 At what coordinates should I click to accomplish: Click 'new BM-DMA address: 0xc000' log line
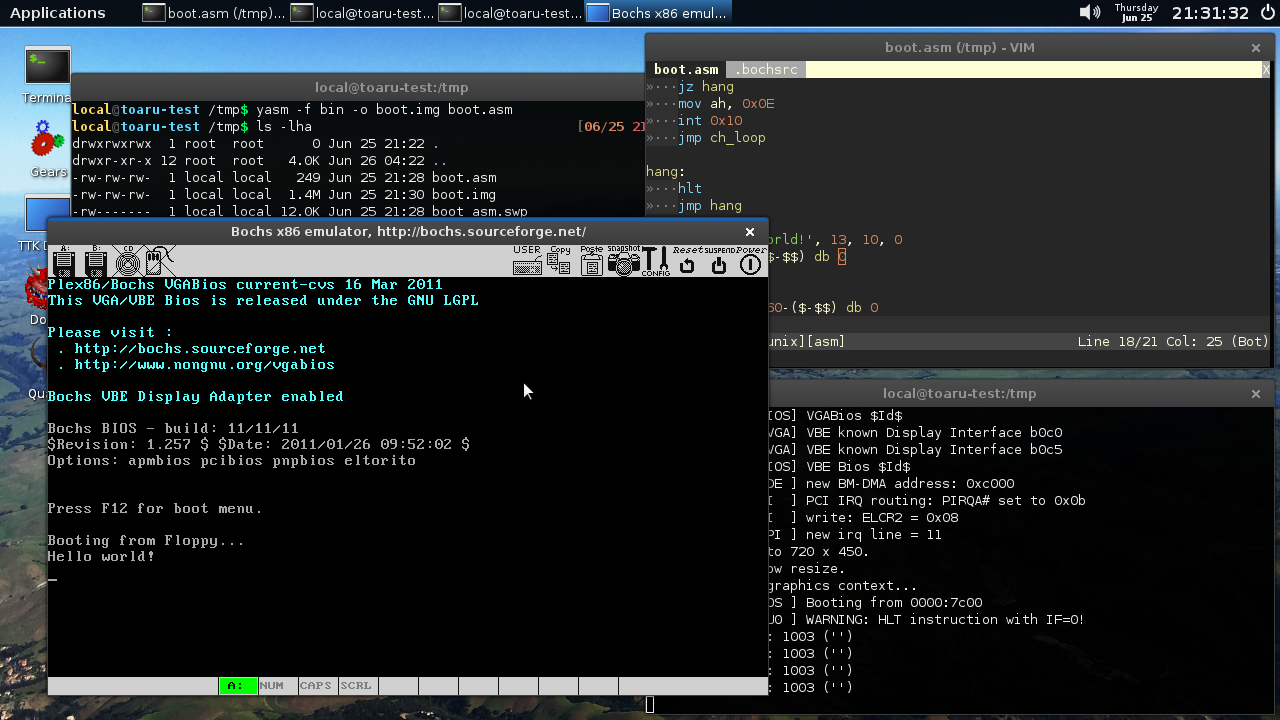910,483
